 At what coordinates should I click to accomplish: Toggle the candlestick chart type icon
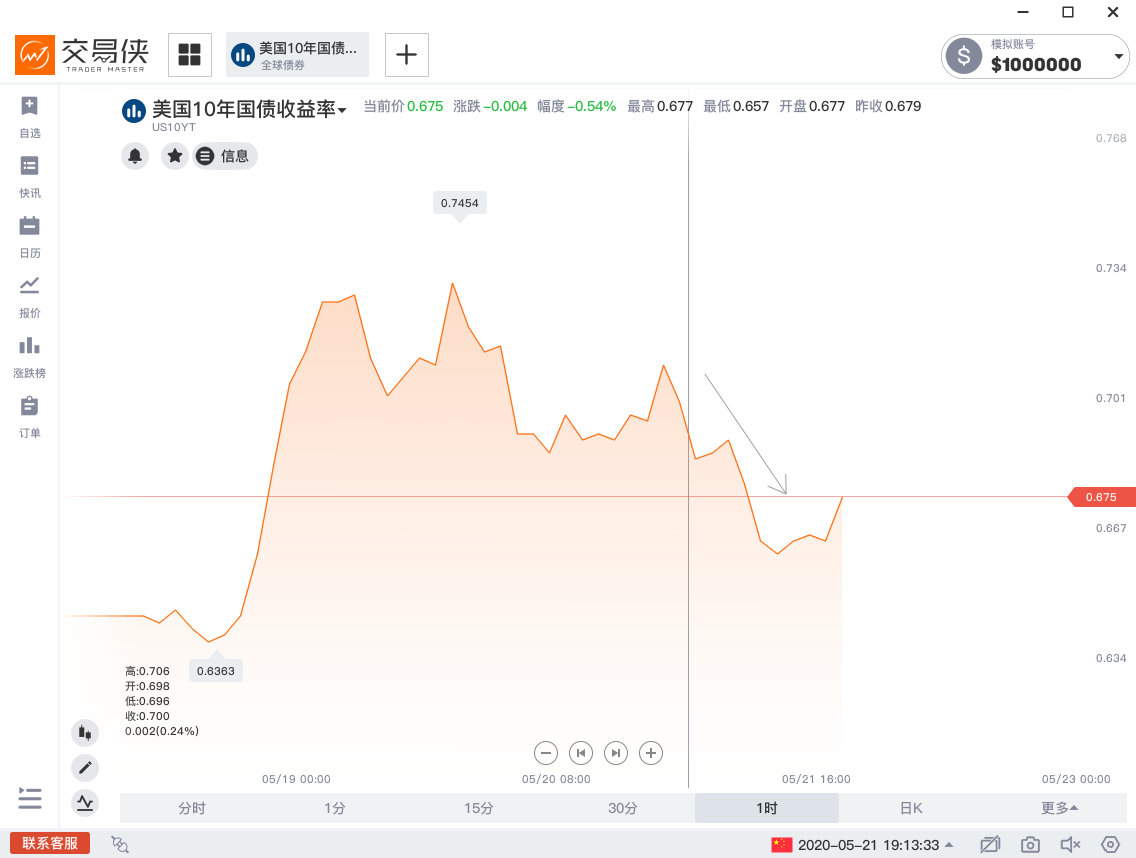point(85,733)
